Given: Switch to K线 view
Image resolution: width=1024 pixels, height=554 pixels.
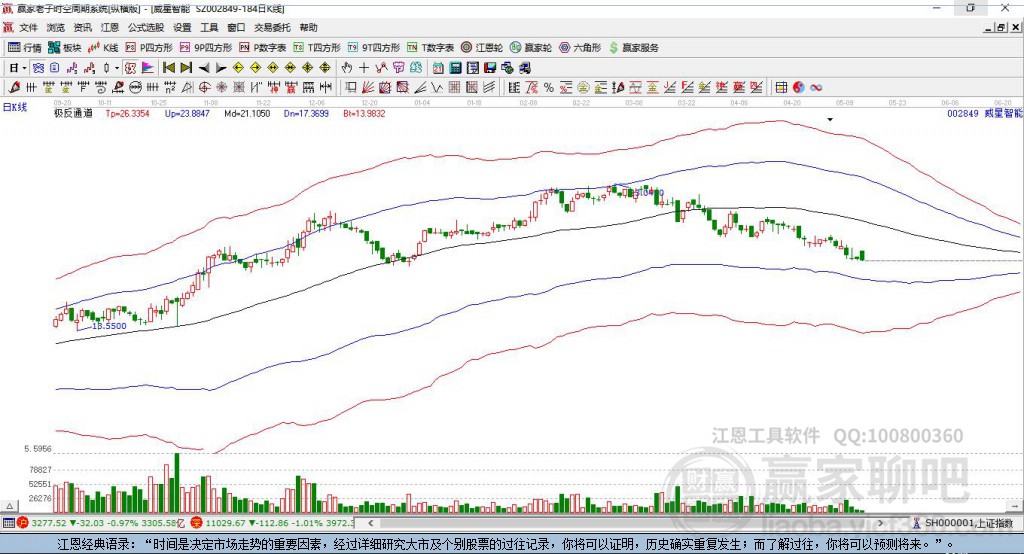Looking at the screenshot, I should coord(103,48).
